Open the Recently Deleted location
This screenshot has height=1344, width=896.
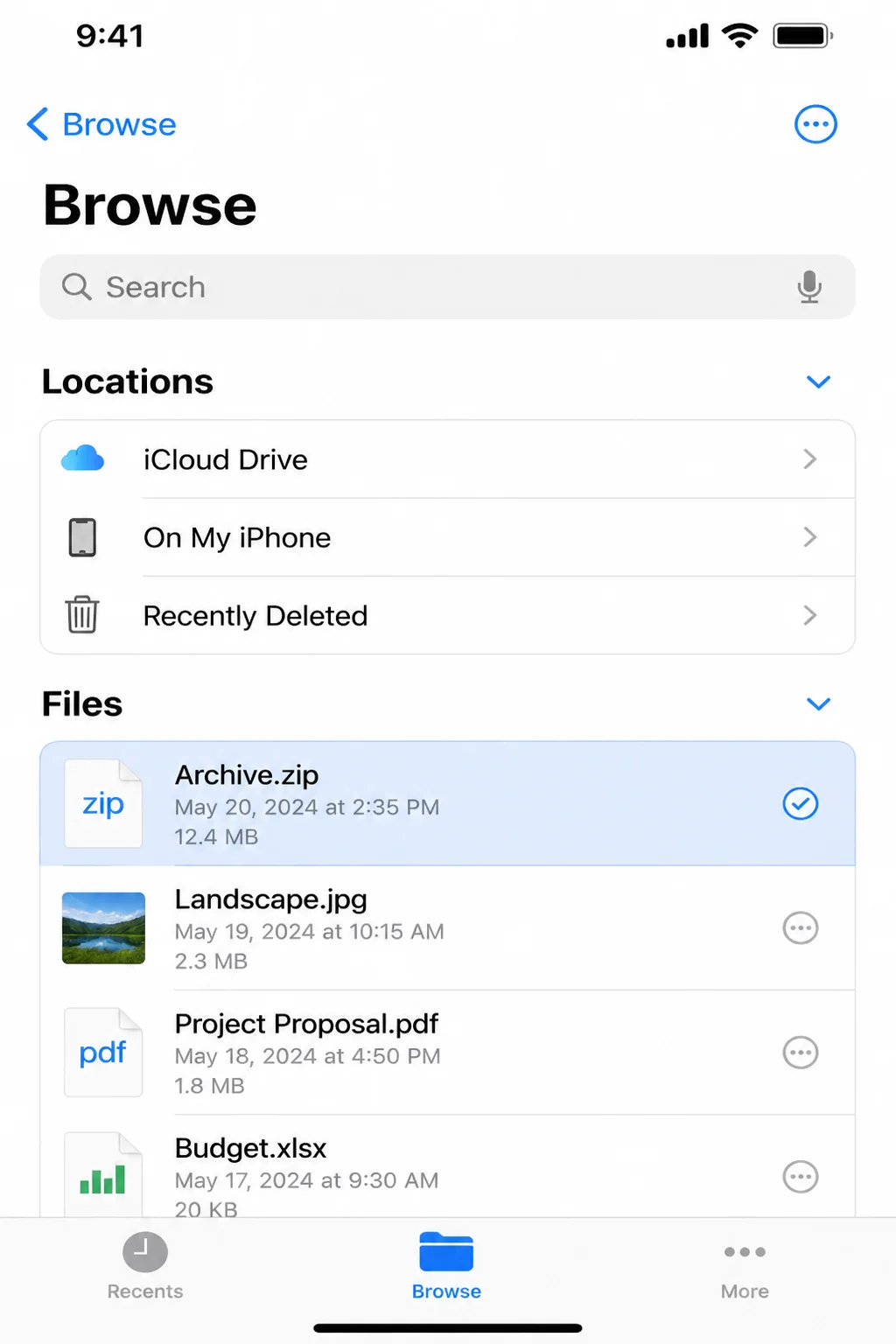tap(447, 615)
